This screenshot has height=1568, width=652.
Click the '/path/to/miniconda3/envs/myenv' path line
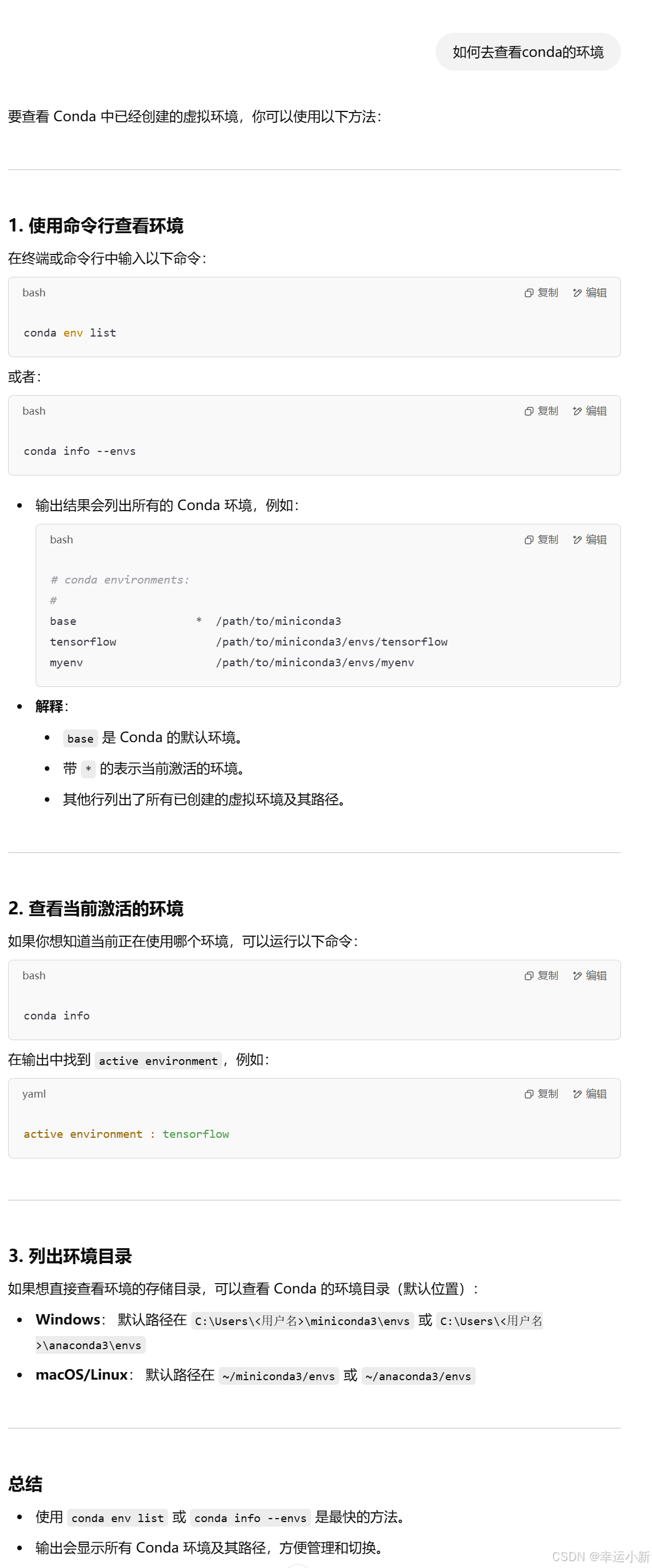click(x=315, y=662)
